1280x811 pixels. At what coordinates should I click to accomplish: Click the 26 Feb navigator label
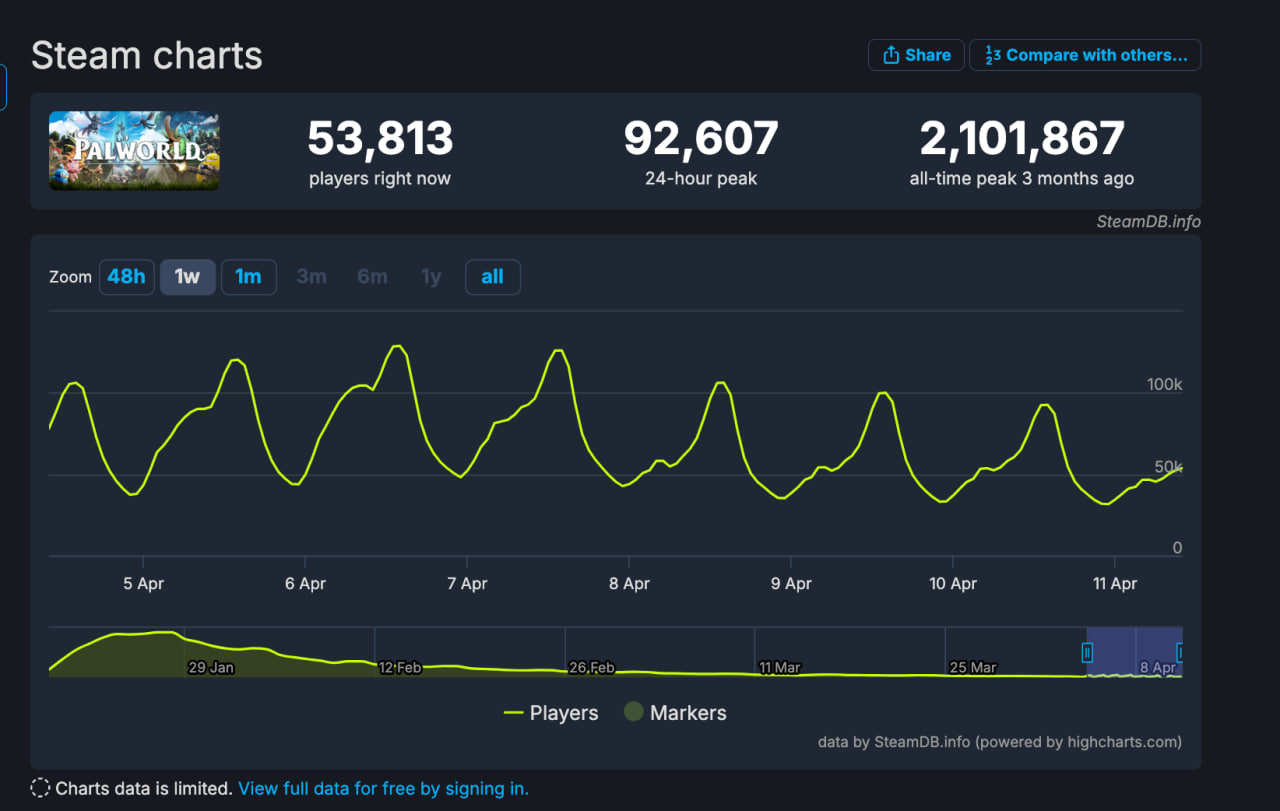(591, 667)
